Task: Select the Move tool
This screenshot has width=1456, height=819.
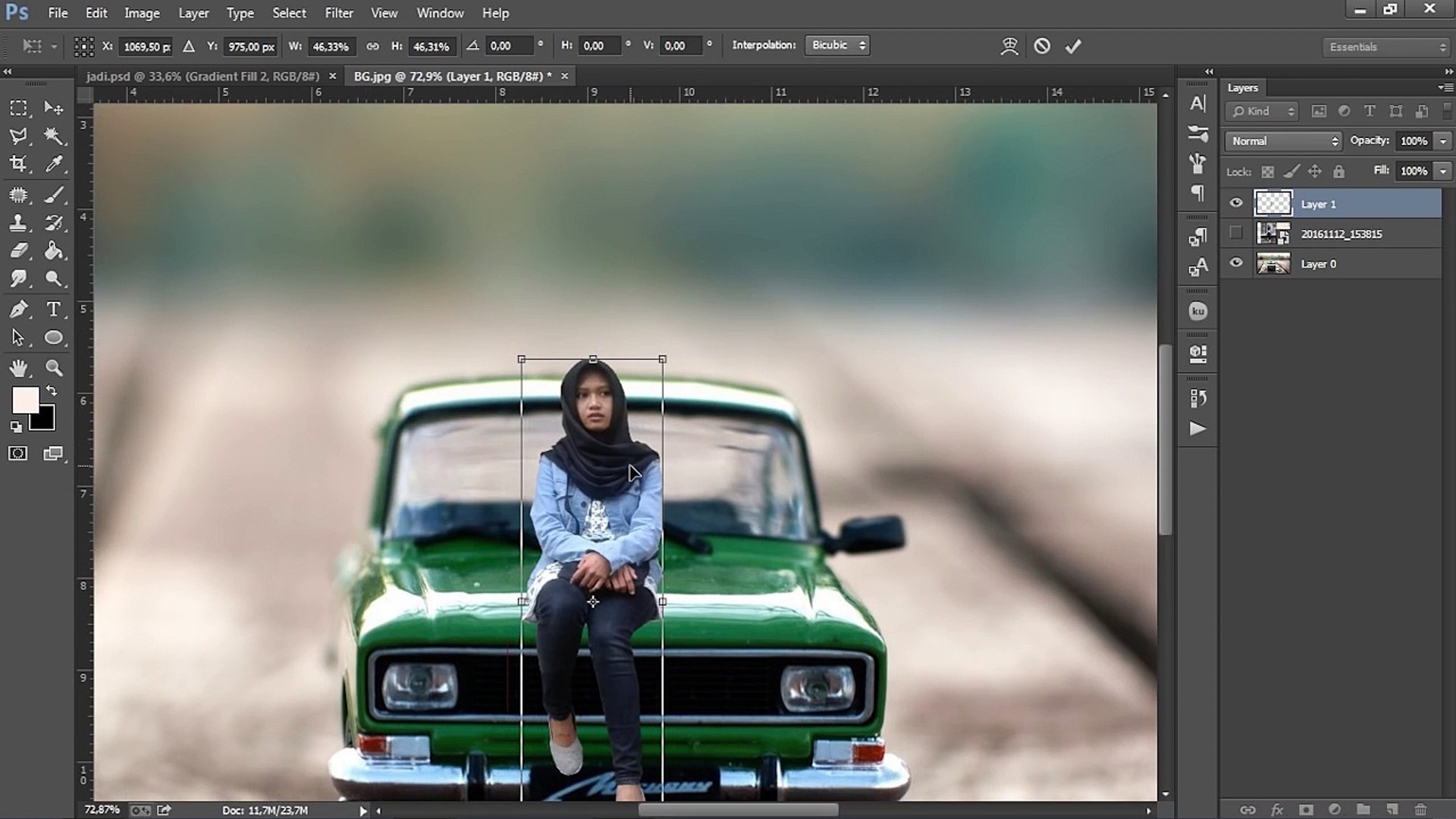Action: [54, 107]
